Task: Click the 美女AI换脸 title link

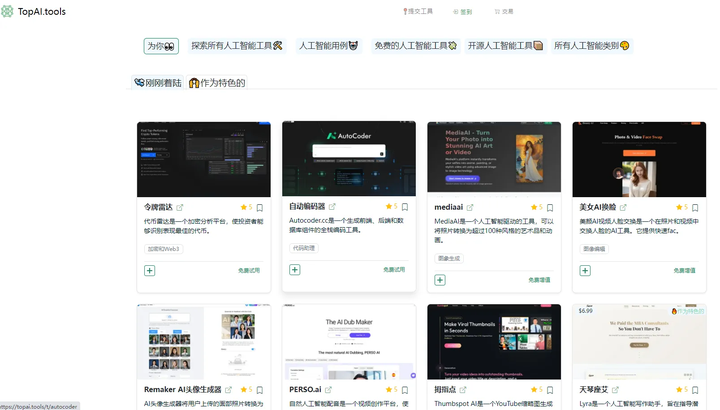Action: pos(598,208)
